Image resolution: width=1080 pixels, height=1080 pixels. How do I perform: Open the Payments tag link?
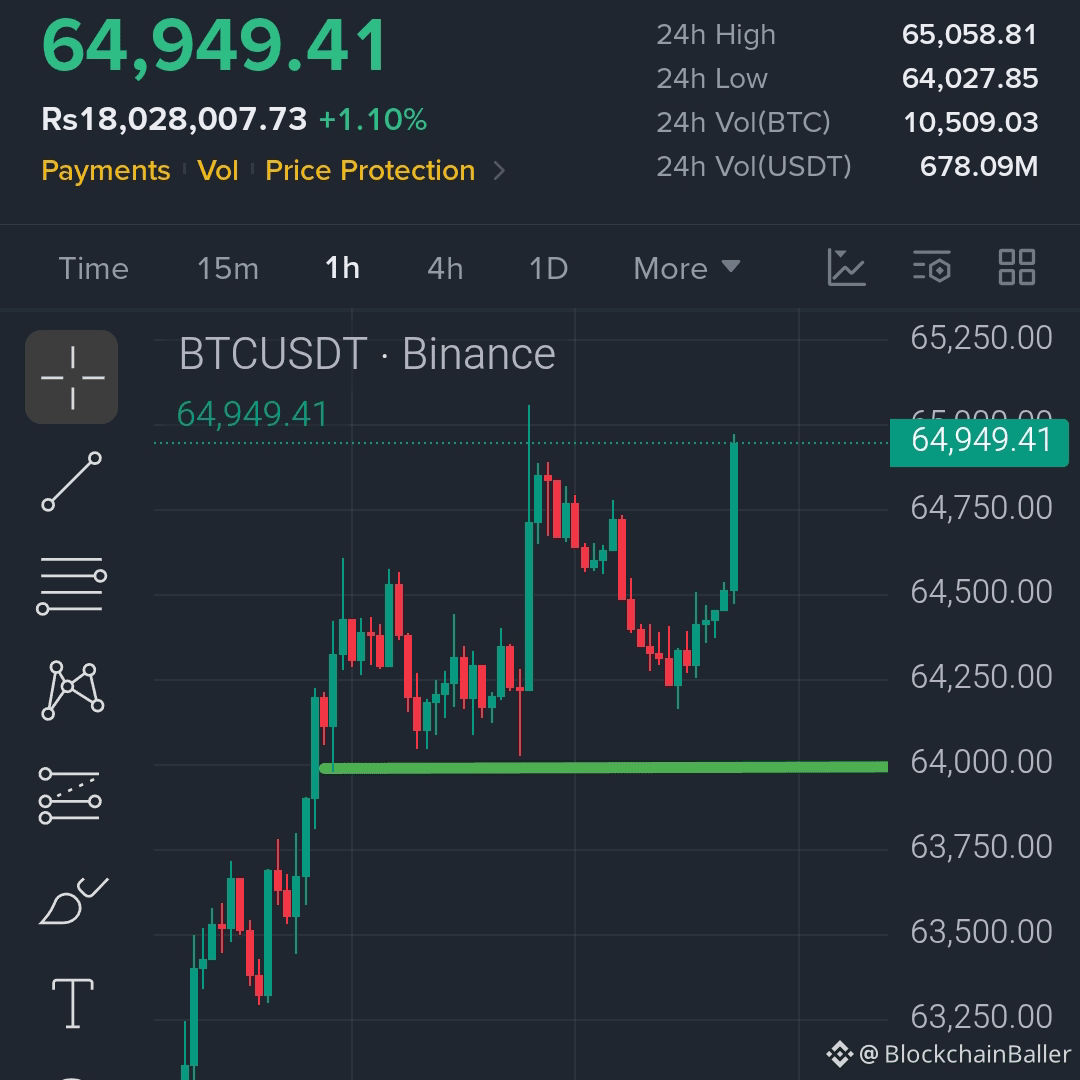105,170
